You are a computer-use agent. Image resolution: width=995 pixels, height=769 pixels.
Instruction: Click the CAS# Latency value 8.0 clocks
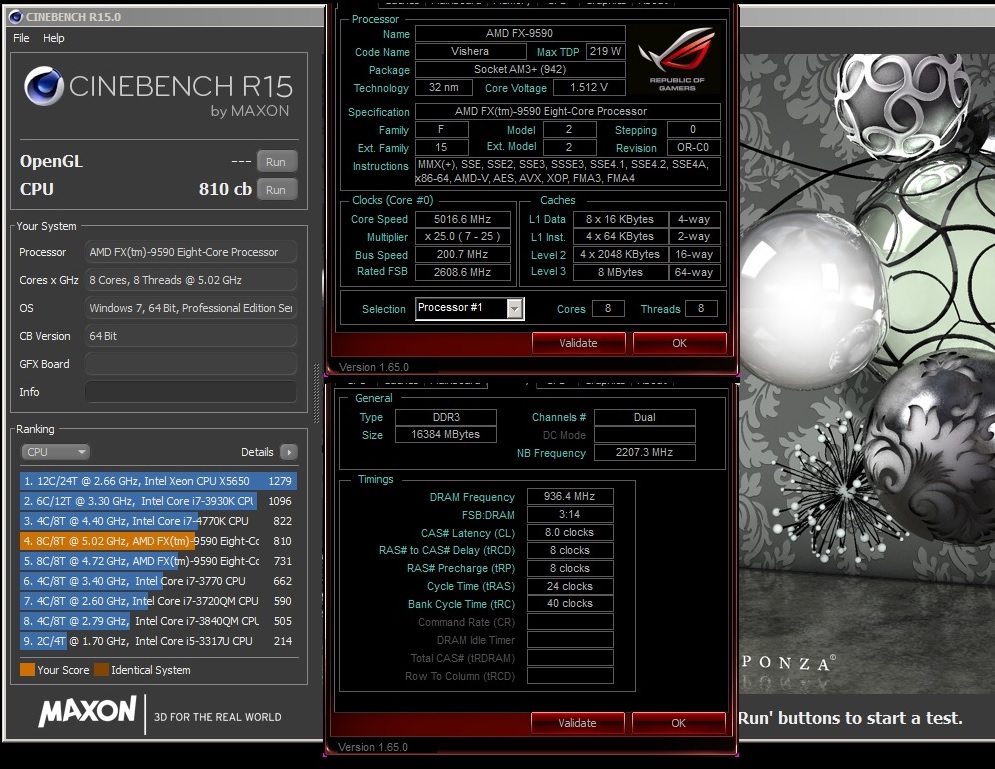tap(570, 532)
